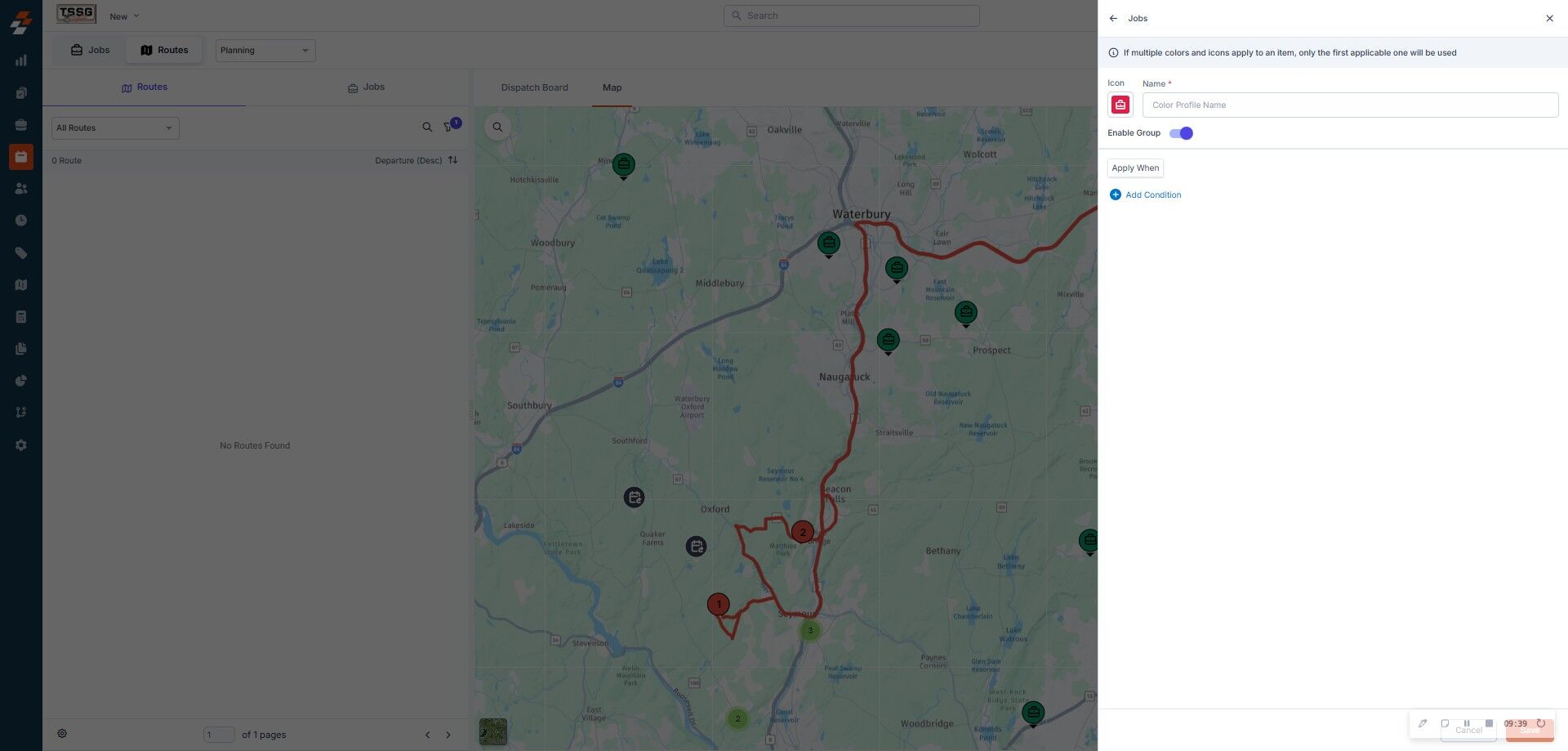The width and height of the screenshot is (1568, 751).
Task: Select the Map tab
Action: click(612, 87)
